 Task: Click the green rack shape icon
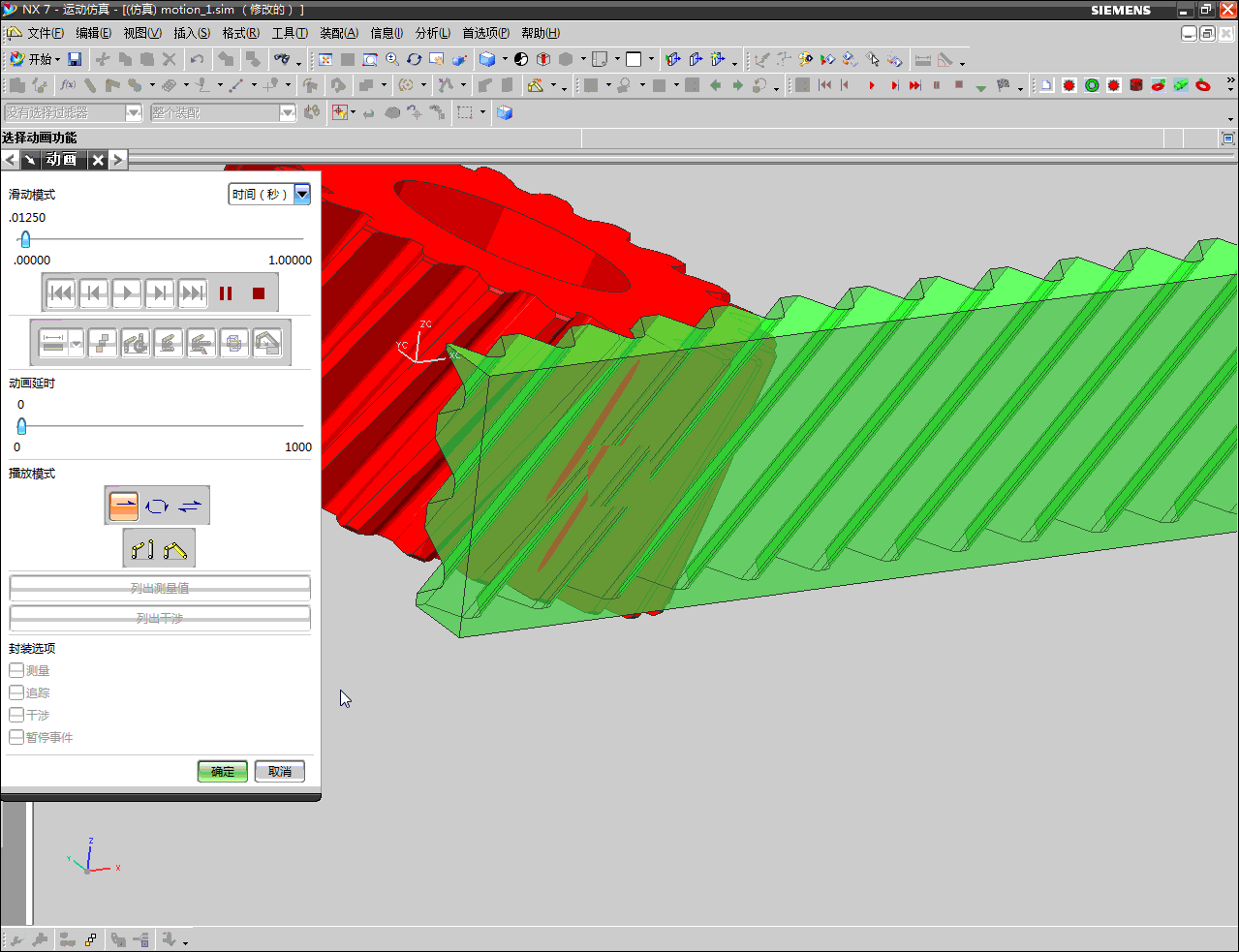click(1181, 85)
